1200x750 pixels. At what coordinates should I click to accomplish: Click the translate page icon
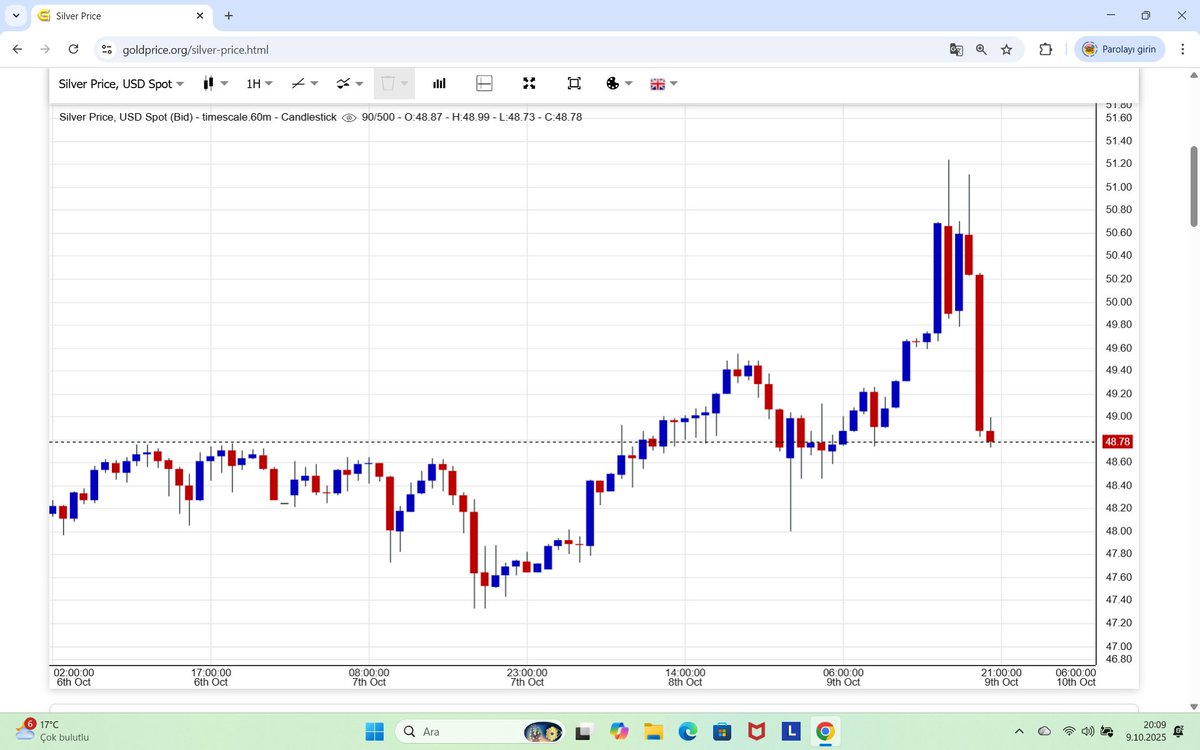957,49
